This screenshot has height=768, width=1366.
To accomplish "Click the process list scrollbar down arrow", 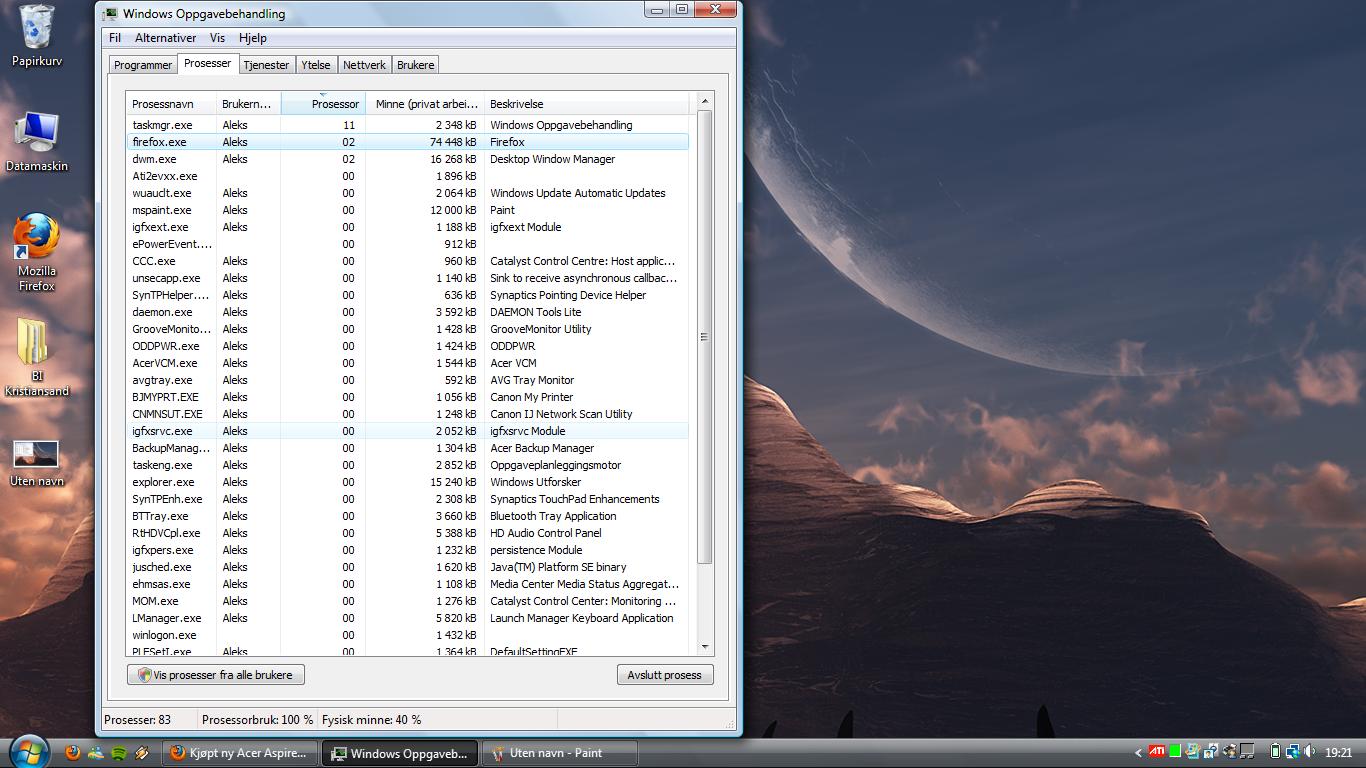I will click(705, 647).
